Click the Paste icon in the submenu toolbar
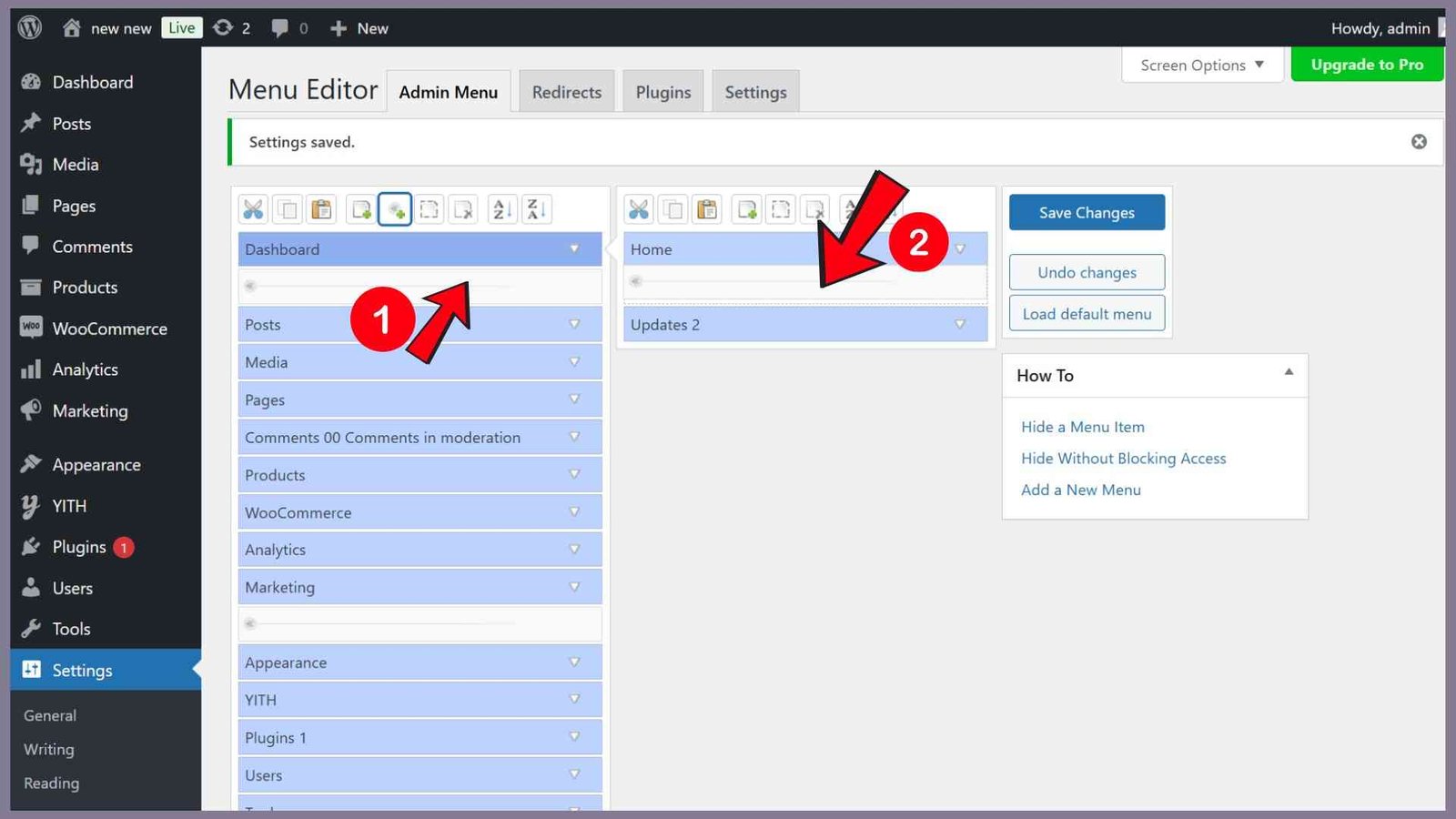The height and width of the screenshot is (819, 1456). [707, 210]
